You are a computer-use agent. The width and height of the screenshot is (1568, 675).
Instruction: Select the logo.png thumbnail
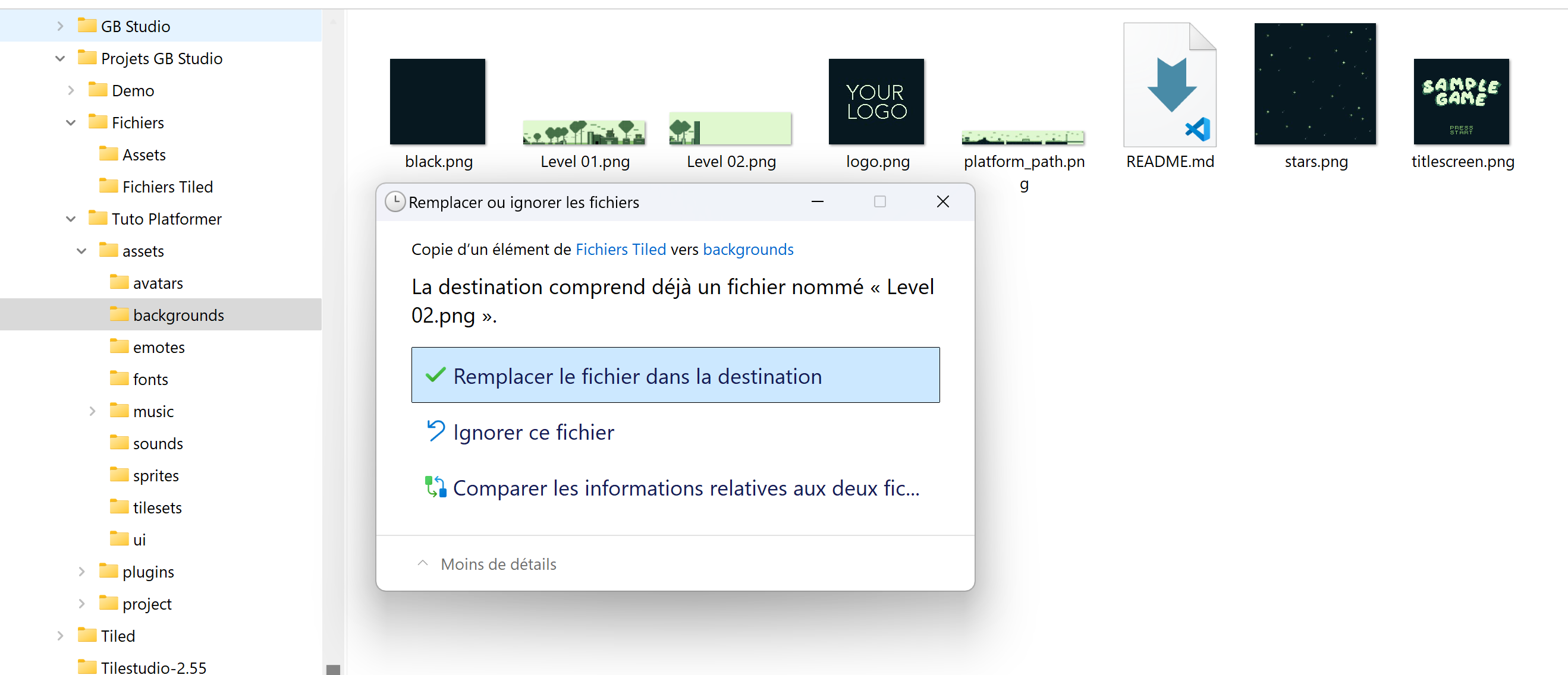(x=876, y=102)
